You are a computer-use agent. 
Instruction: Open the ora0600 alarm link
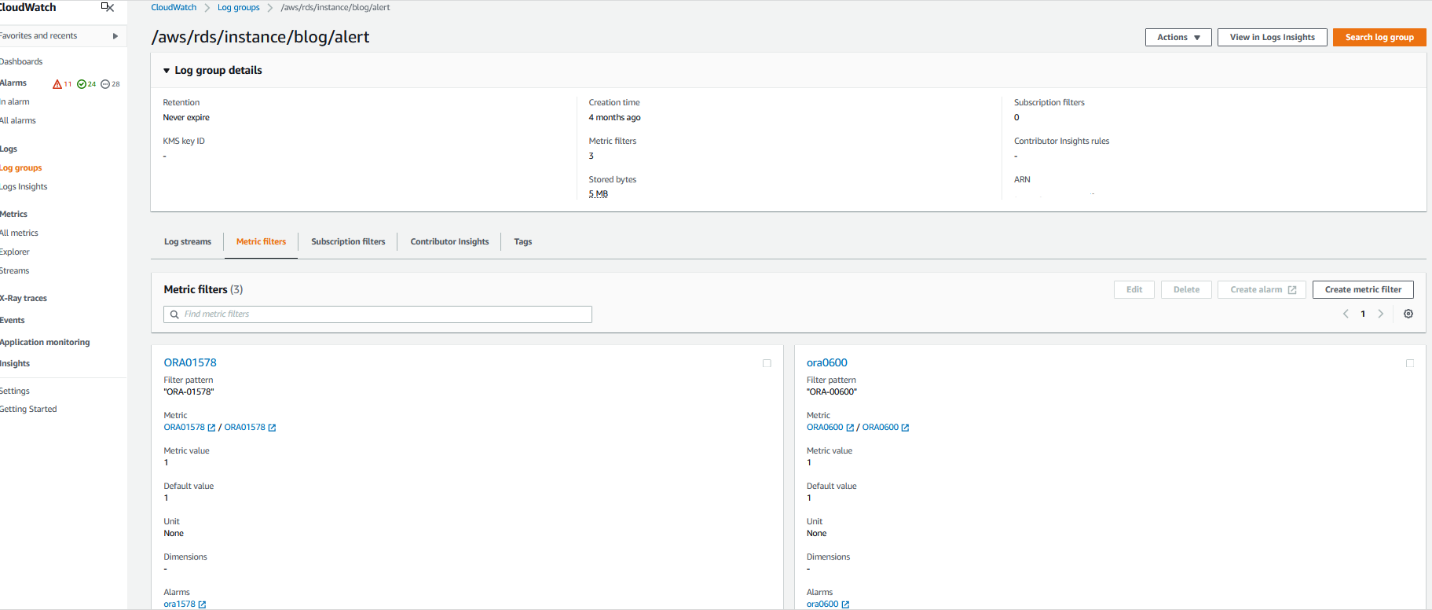pyautogui.click(x=828, y=604)
